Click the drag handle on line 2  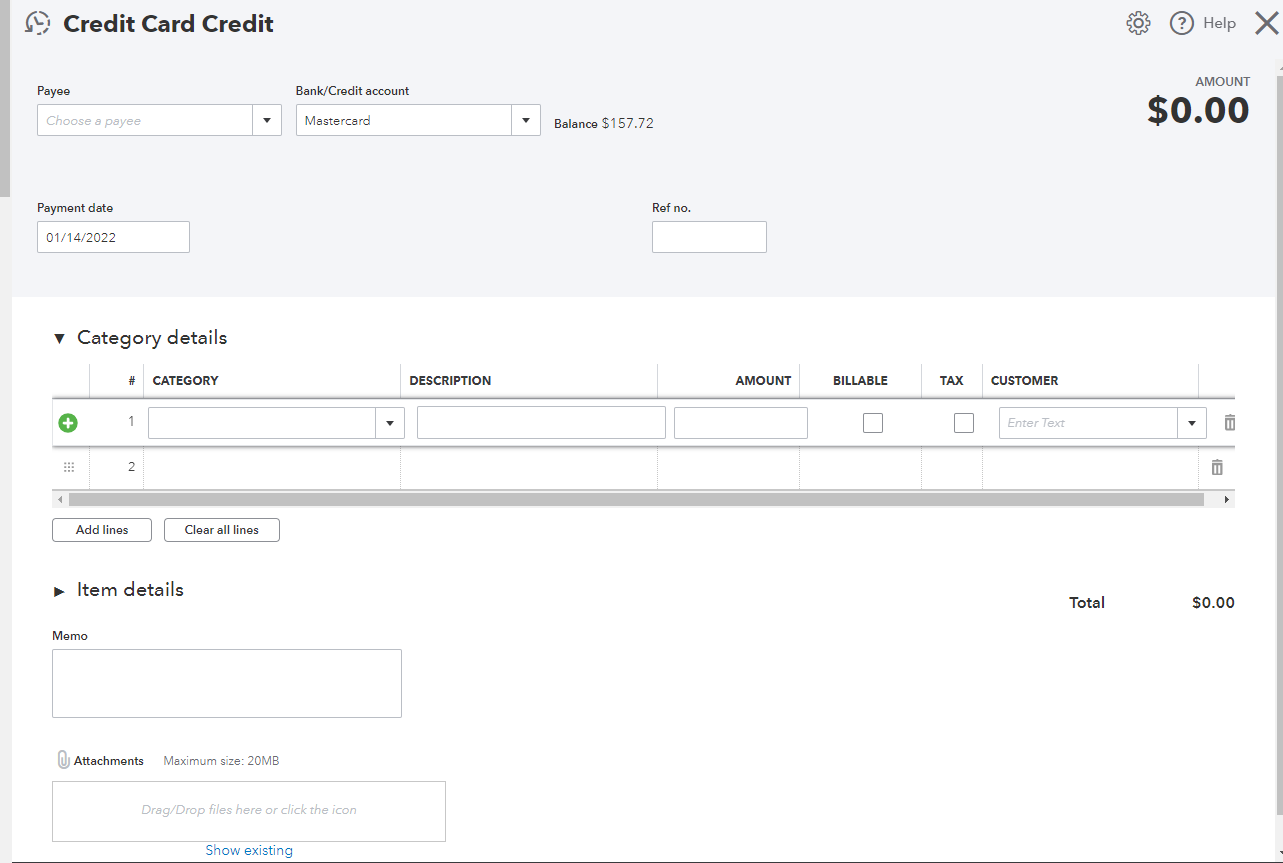[68, 466]
